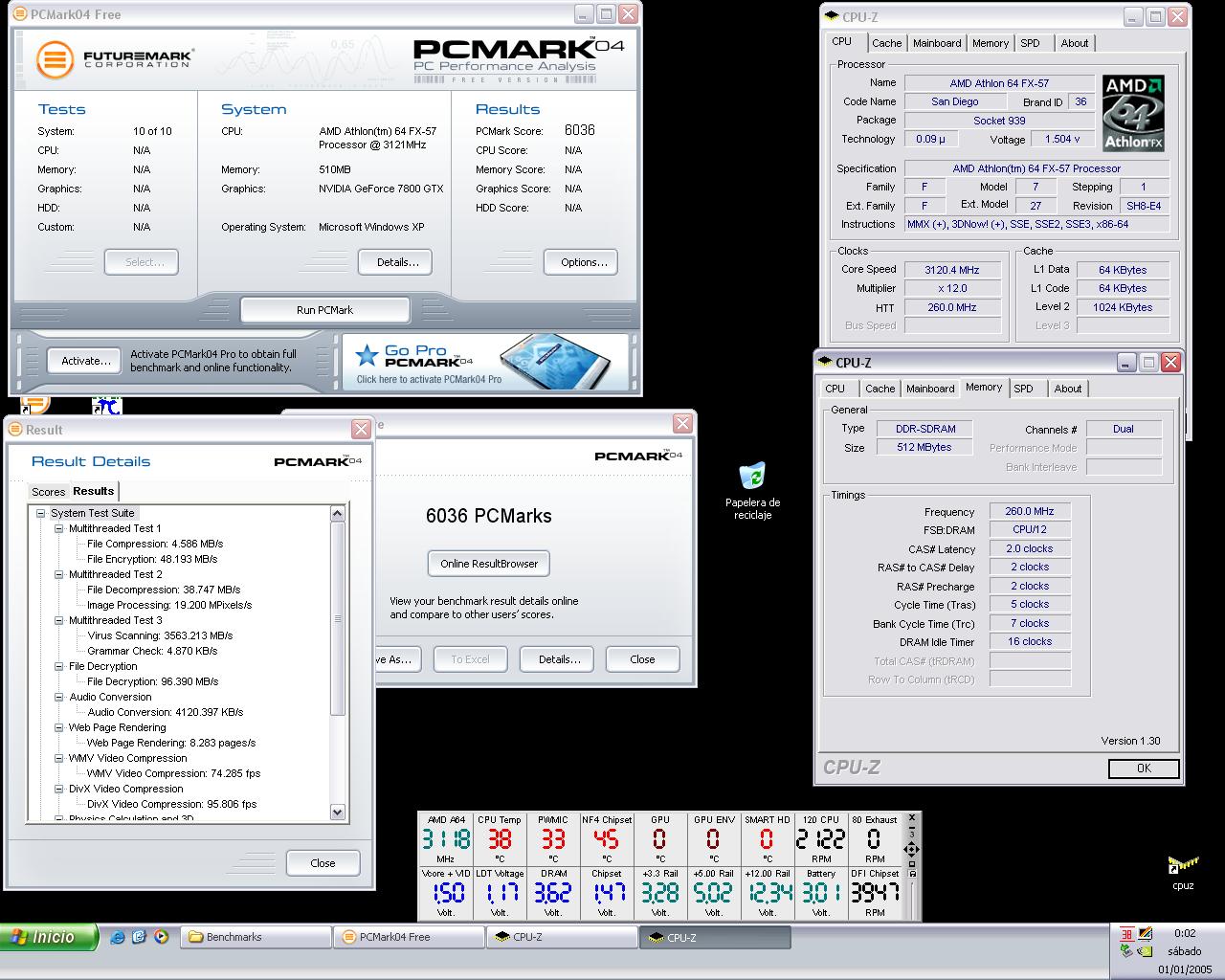Click the Details... button under System
Image resolution: width=1225 pixels, height=980 pixels.
[397, 262]
